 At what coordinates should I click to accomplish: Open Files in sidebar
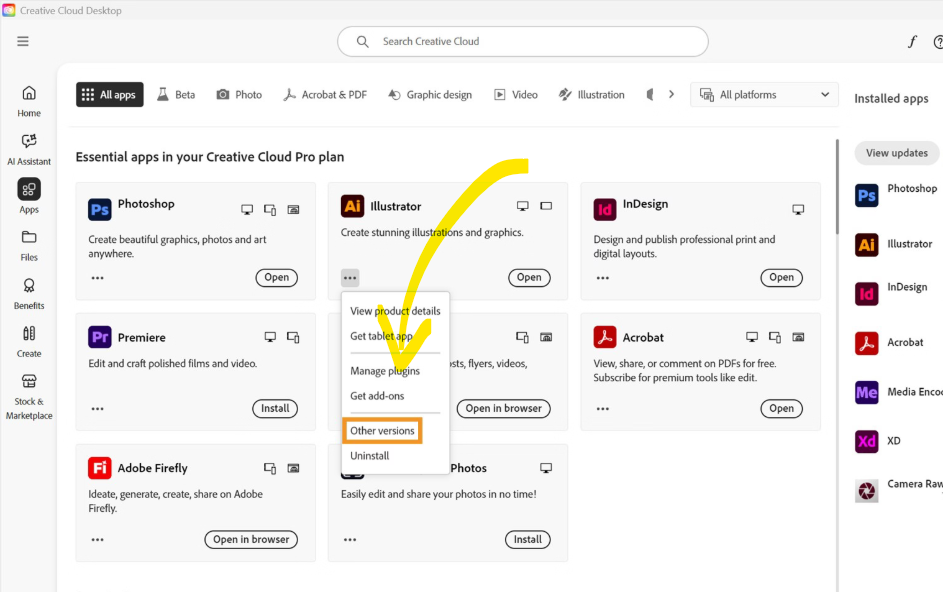pos(29,245)
